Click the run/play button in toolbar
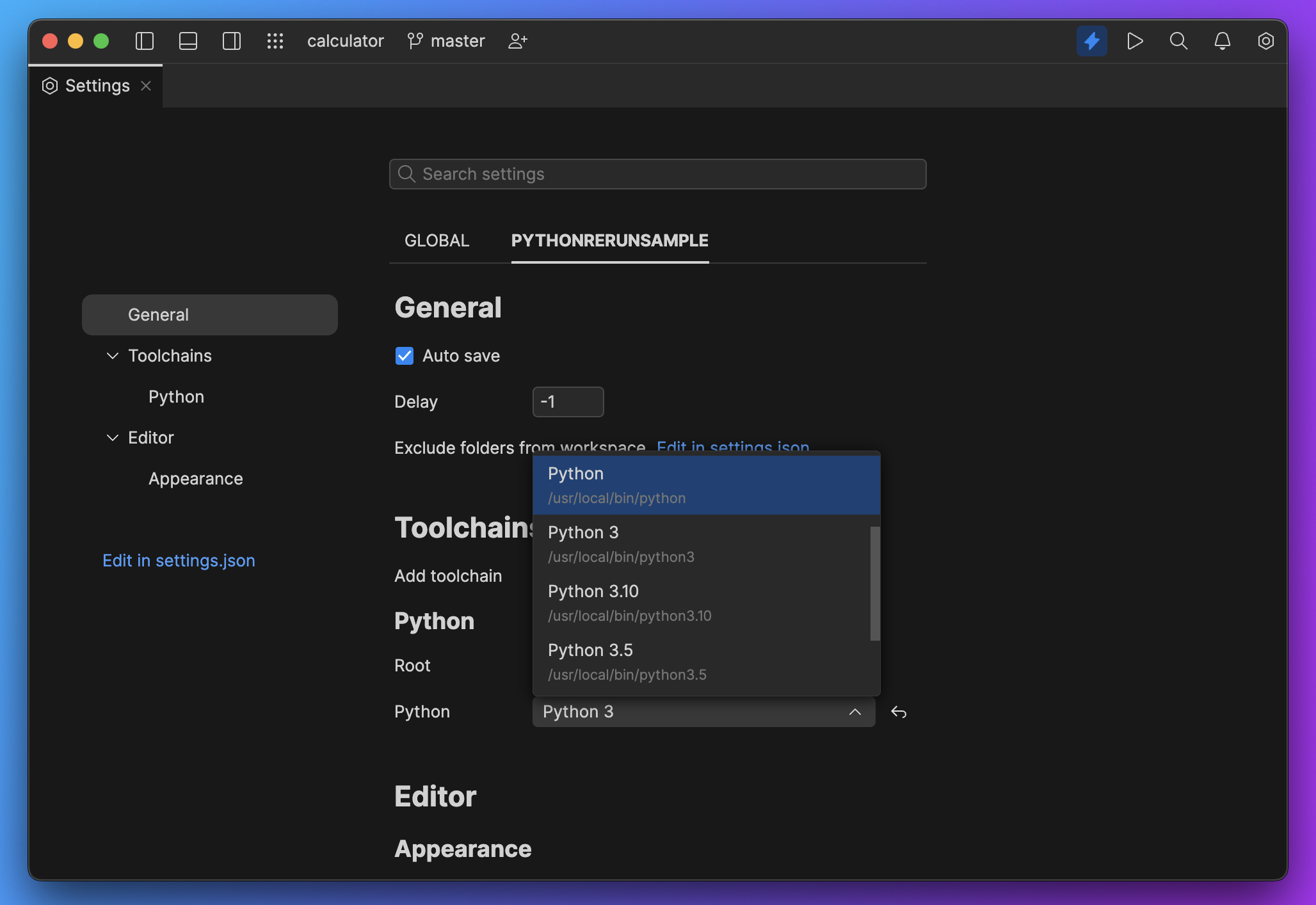 [1135, 40]
